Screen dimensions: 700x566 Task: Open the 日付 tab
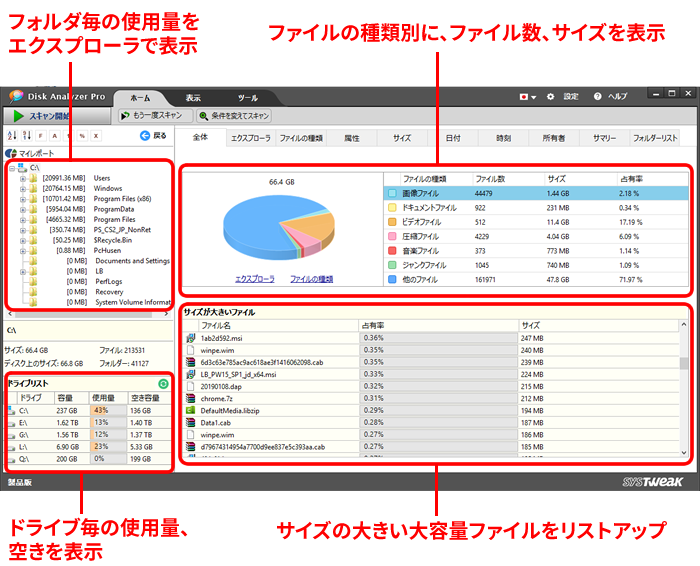pos(453,138)
